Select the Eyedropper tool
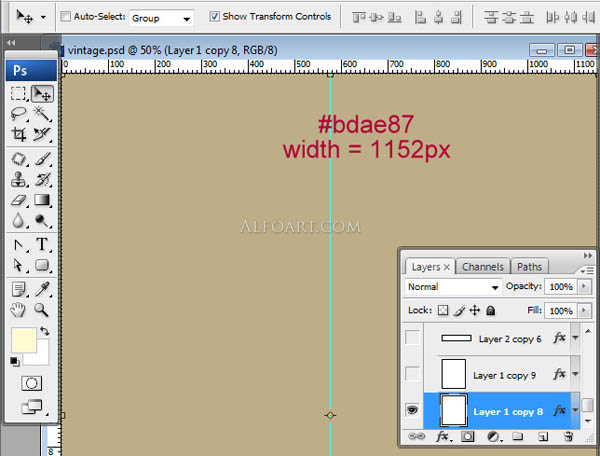This screenshot has height=456, width=600. 42,290
